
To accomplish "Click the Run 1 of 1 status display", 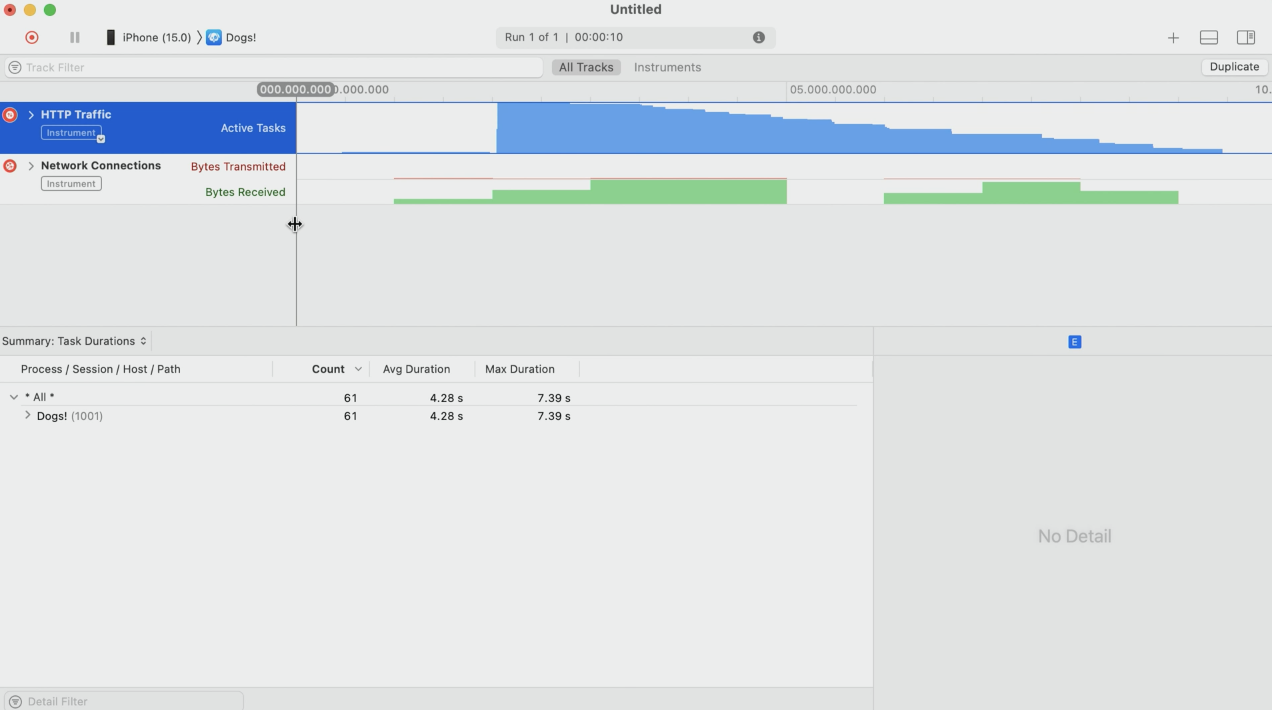I will 635,37.
